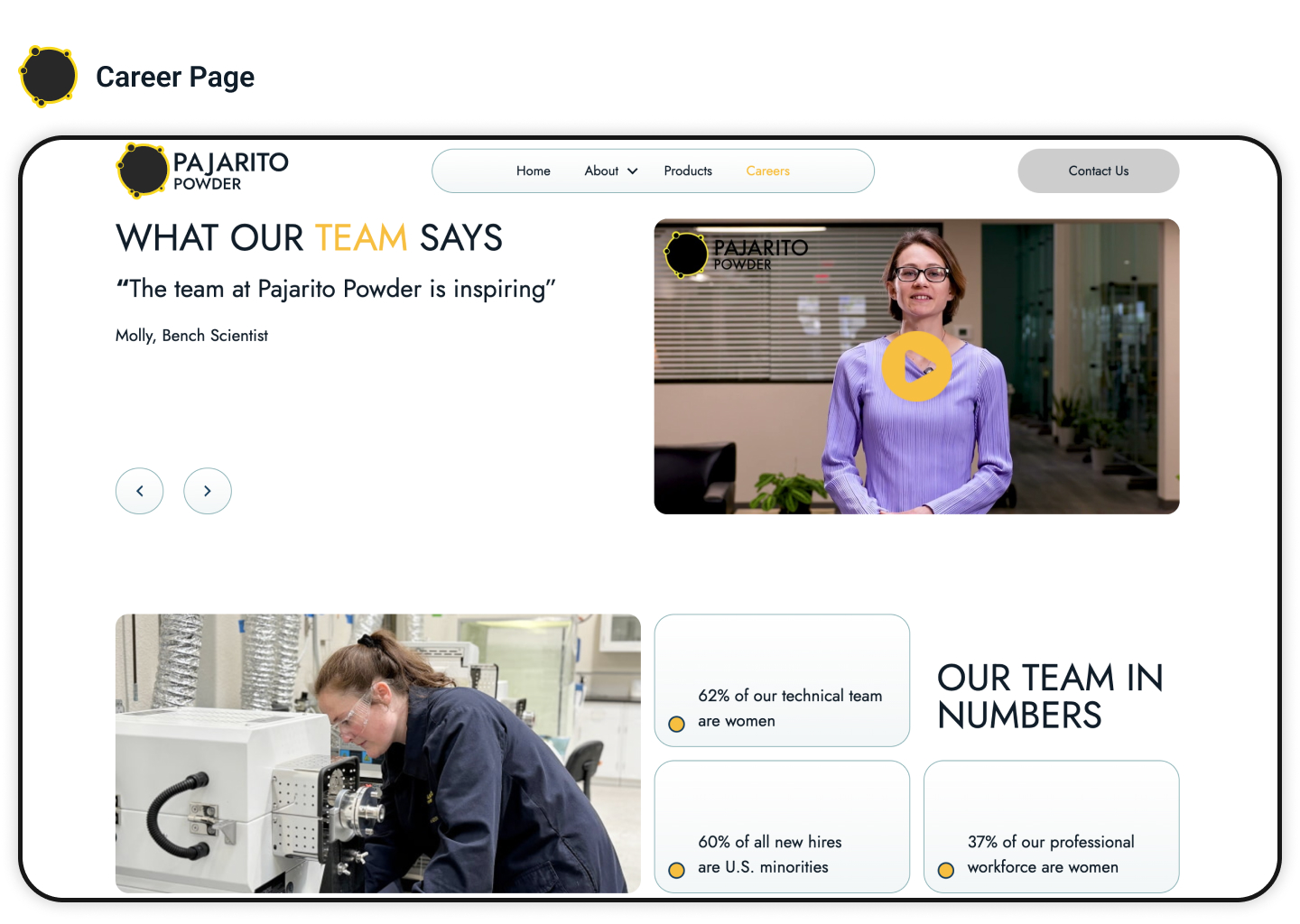1300x924 pixels.
Task: Click yellow dot on 37% workforce card
Action: point(946,870)
